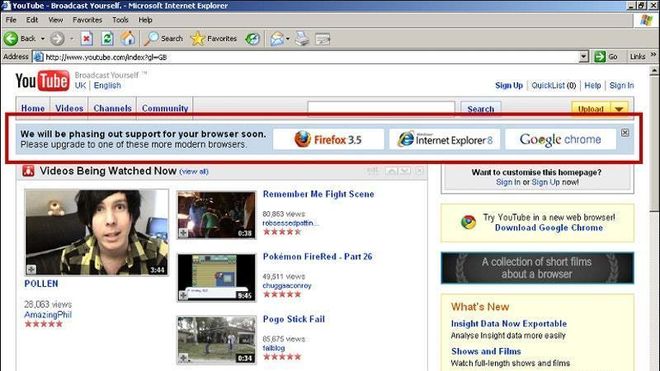
Task: Click the vertical scrollbar up arrow
Action: [655, 71]
